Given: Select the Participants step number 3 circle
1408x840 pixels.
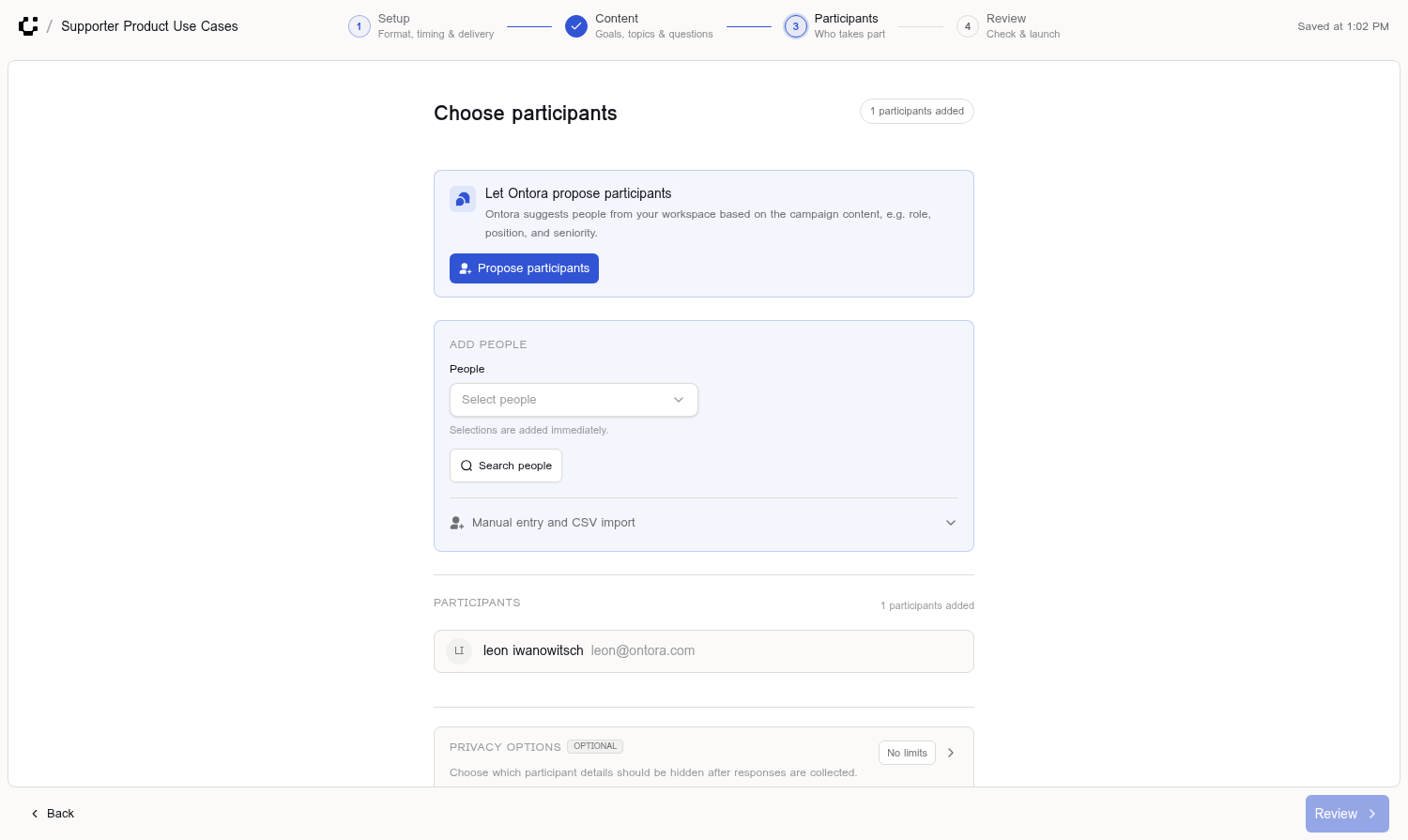Looking at the screenshot, I should [796, 26].
